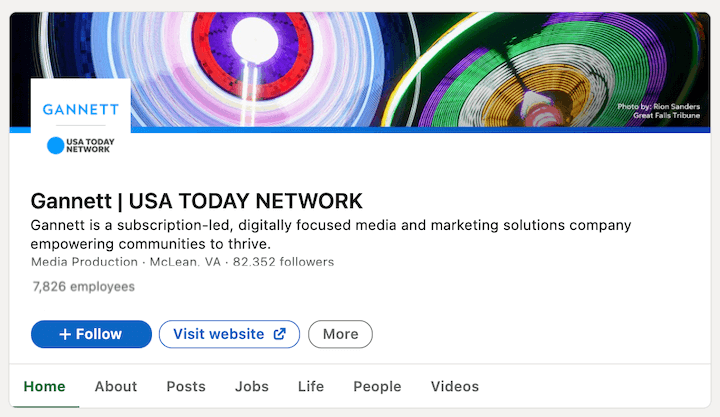Image resolution: width=720 pixels, height=417 pixels.
Task: Click the Gannett logo in profile image
Action: coord(81,109)
